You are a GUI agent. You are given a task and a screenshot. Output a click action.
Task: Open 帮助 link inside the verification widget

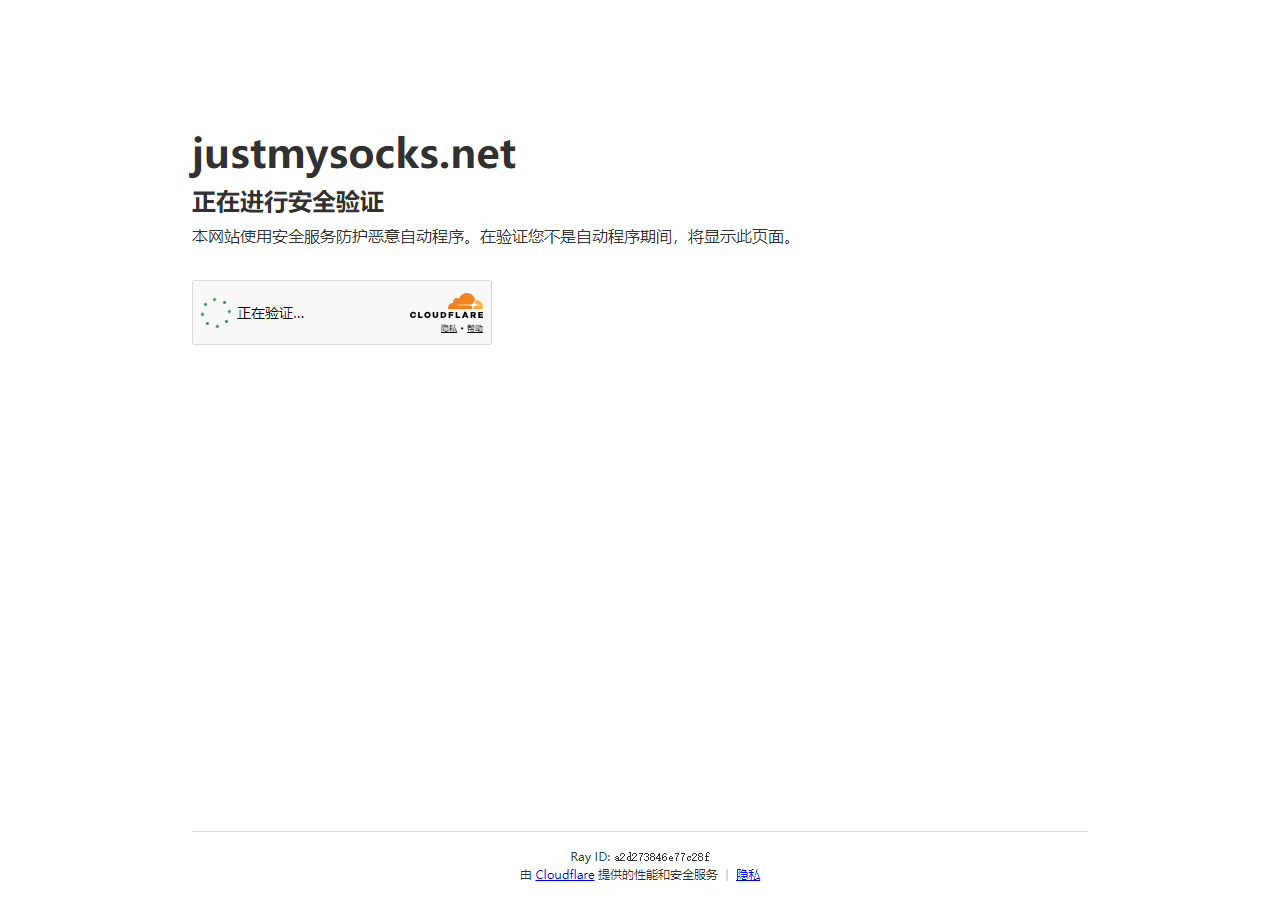tap(475, 329)
